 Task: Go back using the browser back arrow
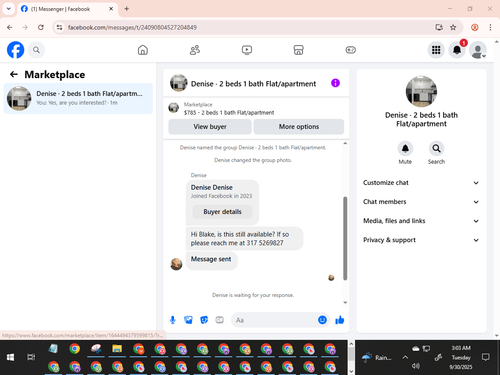pos(10,27)
